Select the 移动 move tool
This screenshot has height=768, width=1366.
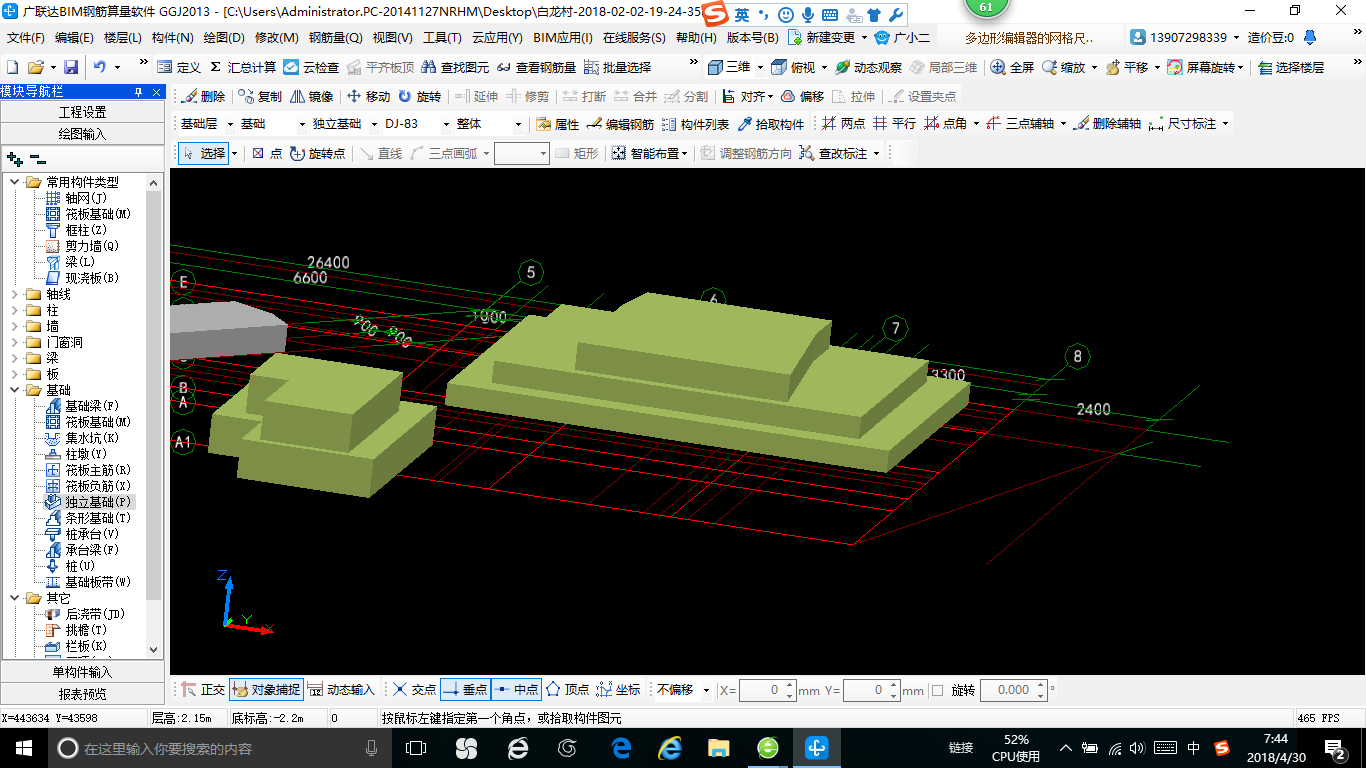click(368, 96)
